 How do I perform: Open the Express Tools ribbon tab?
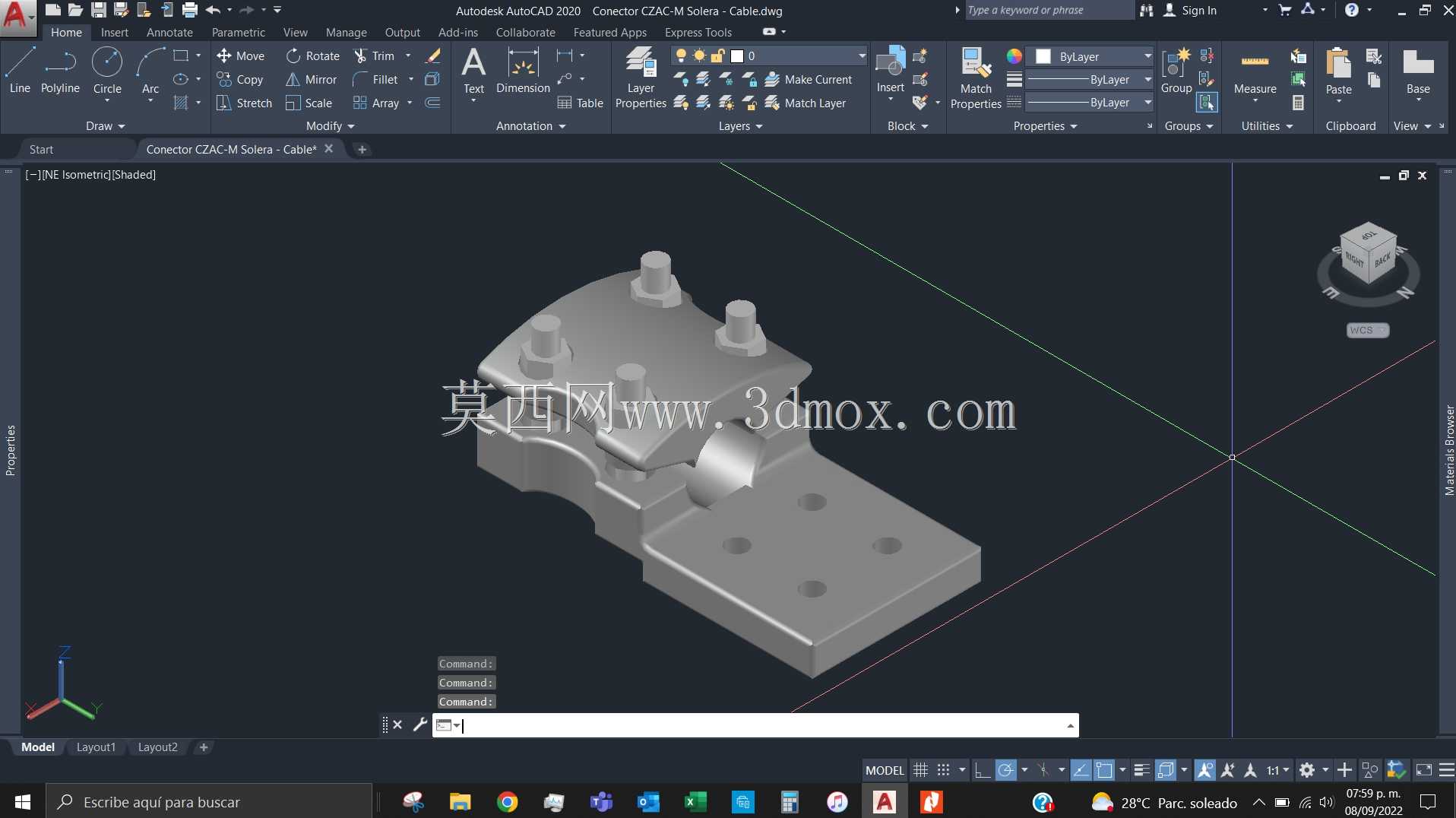click(698, 32)
